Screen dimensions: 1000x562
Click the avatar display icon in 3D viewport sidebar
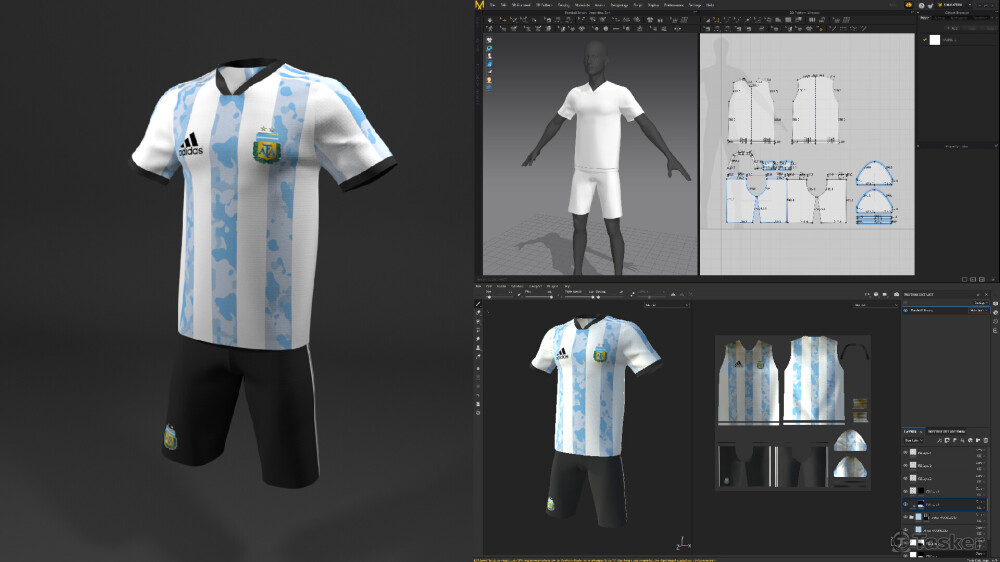pos(489,80)
